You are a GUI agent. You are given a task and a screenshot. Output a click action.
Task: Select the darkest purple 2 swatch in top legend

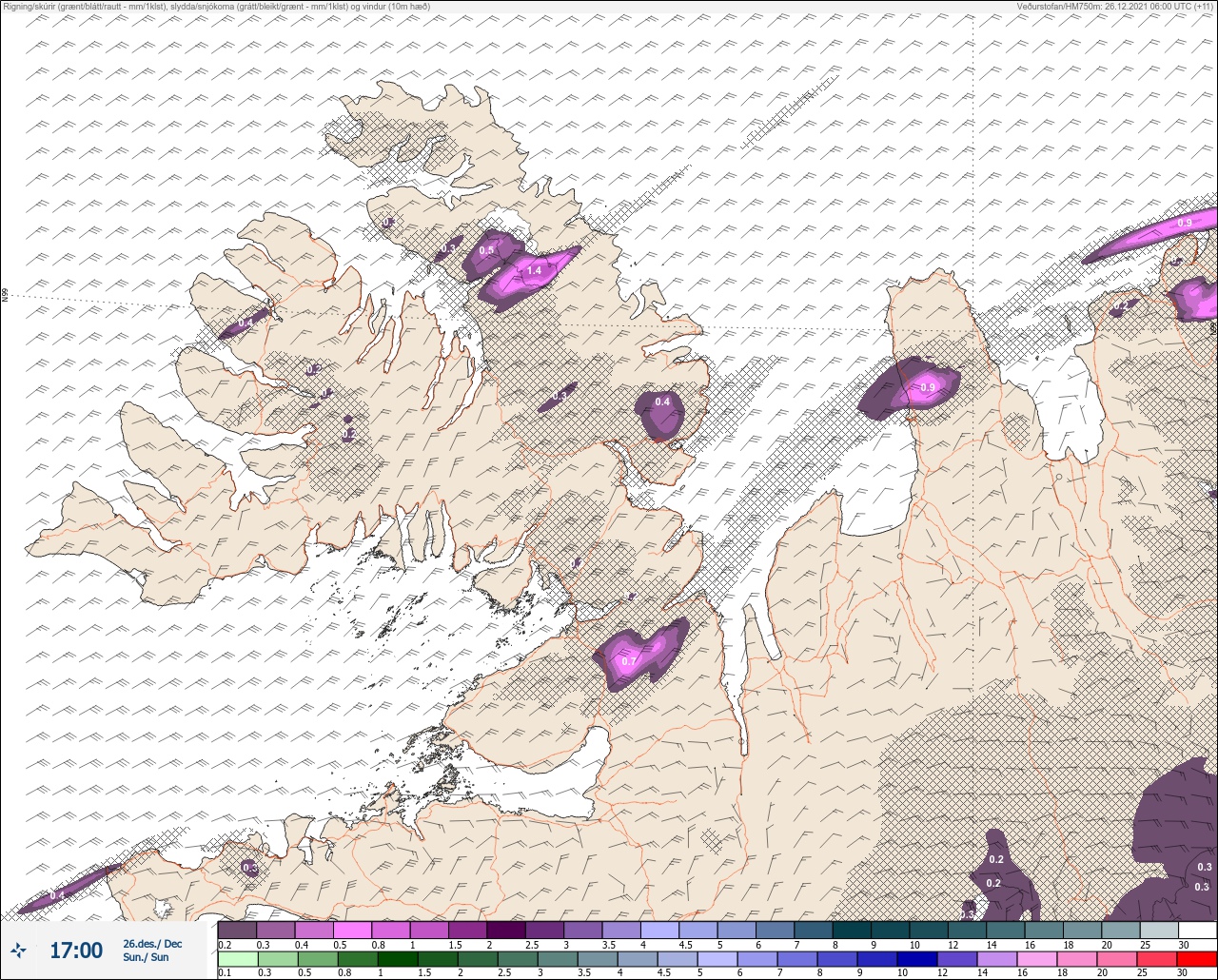tap(506, 930)
